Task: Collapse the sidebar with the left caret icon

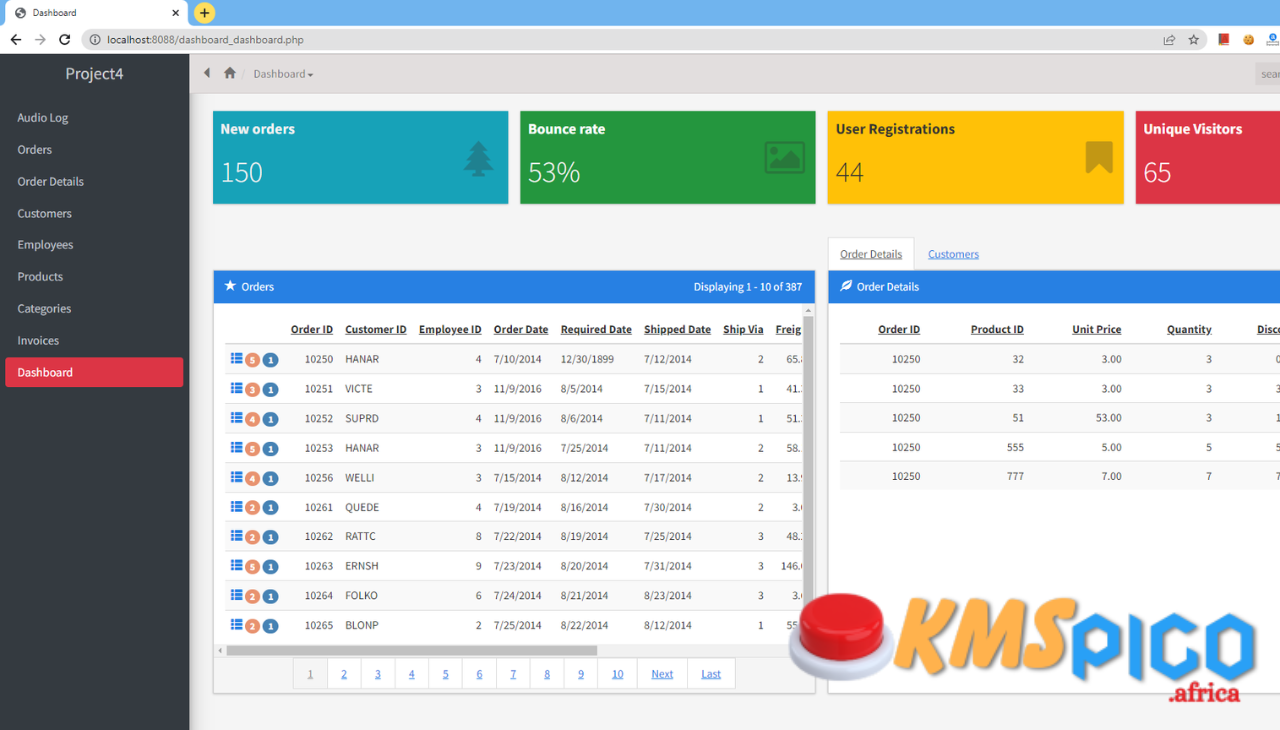Action: [207, 73]
